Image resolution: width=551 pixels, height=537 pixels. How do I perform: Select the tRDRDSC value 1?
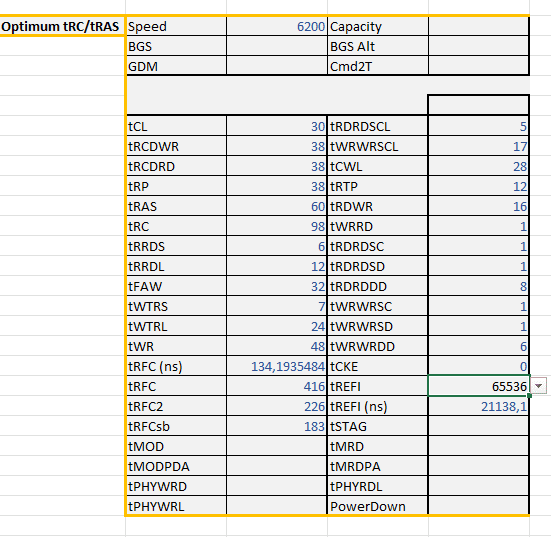[479, 246]
